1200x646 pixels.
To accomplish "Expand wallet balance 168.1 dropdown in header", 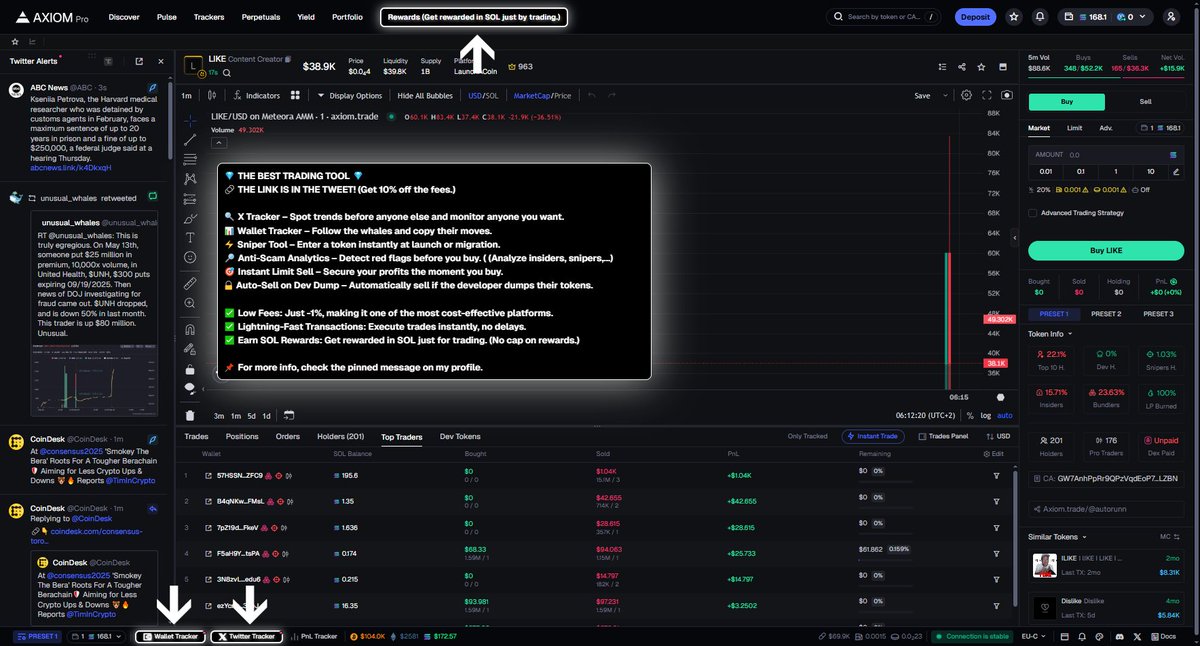I will [x=1106, y=17].
